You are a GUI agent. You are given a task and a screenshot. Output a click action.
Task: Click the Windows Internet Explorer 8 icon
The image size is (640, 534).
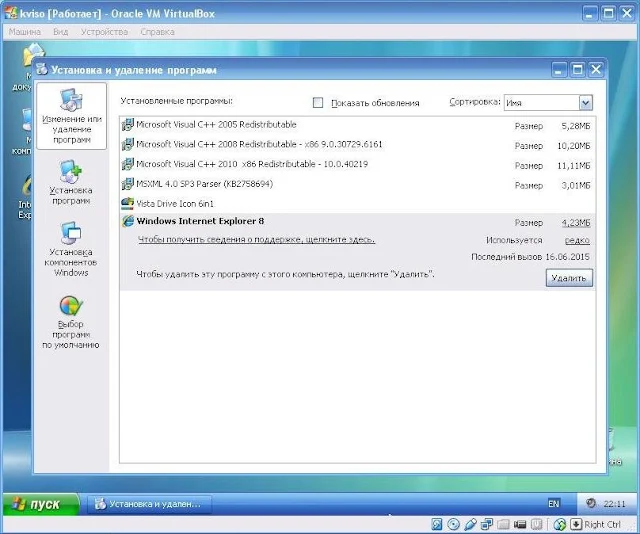tap(128, 221)
